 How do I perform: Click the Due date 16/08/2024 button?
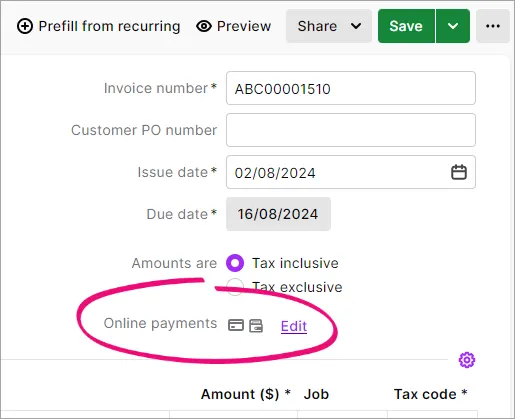(x=278, y=214)
